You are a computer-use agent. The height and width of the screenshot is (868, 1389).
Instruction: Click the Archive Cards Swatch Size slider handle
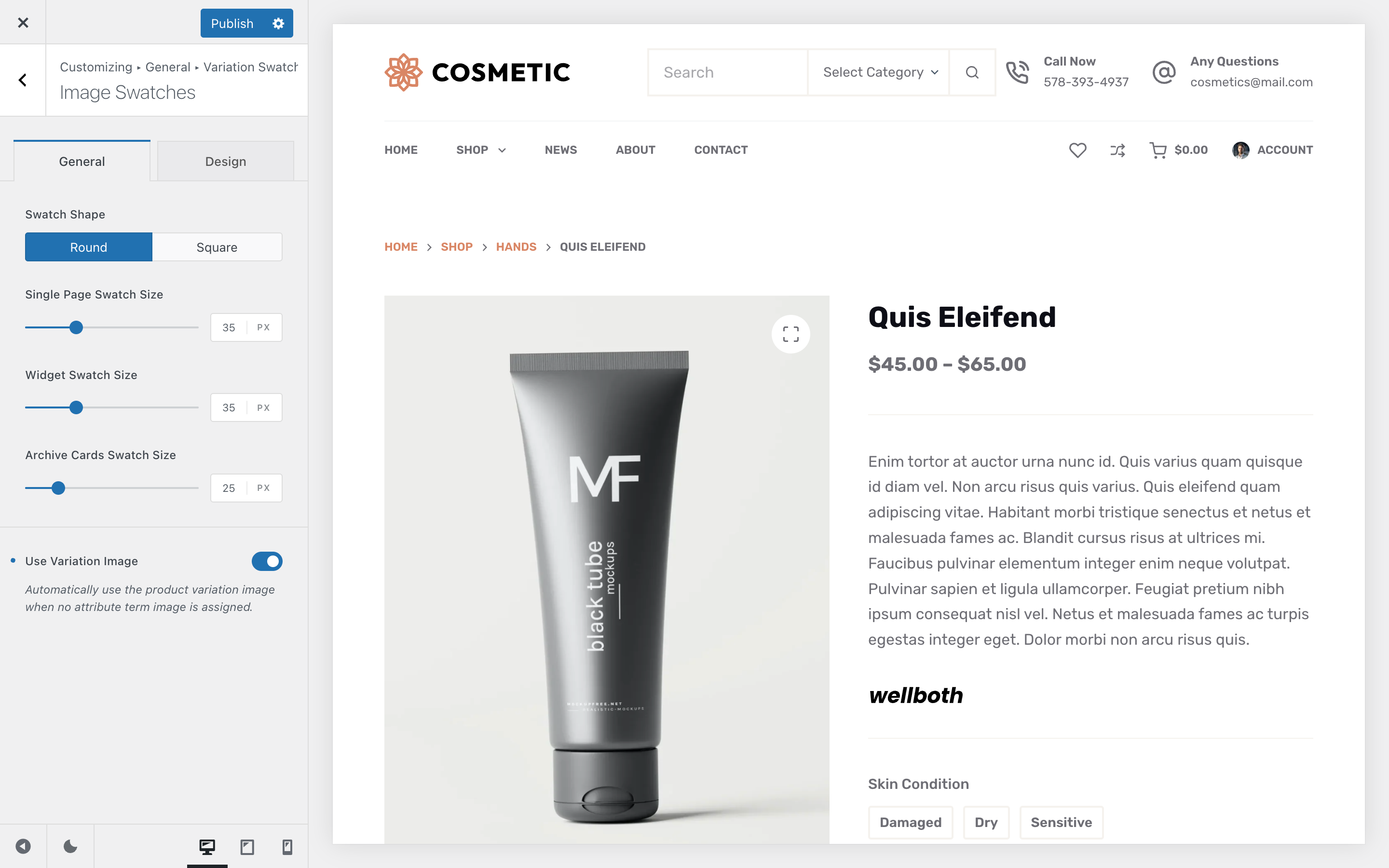coord(58,488)
